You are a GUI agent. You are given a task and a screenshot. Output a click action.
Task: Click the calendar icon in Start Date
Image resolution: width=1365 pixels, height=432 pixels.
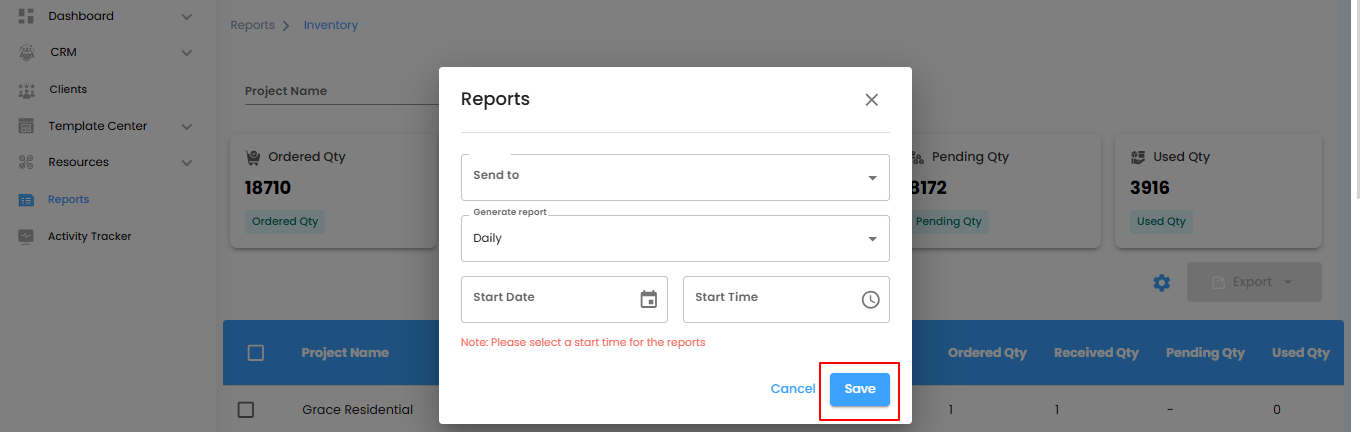click(648, 299)
